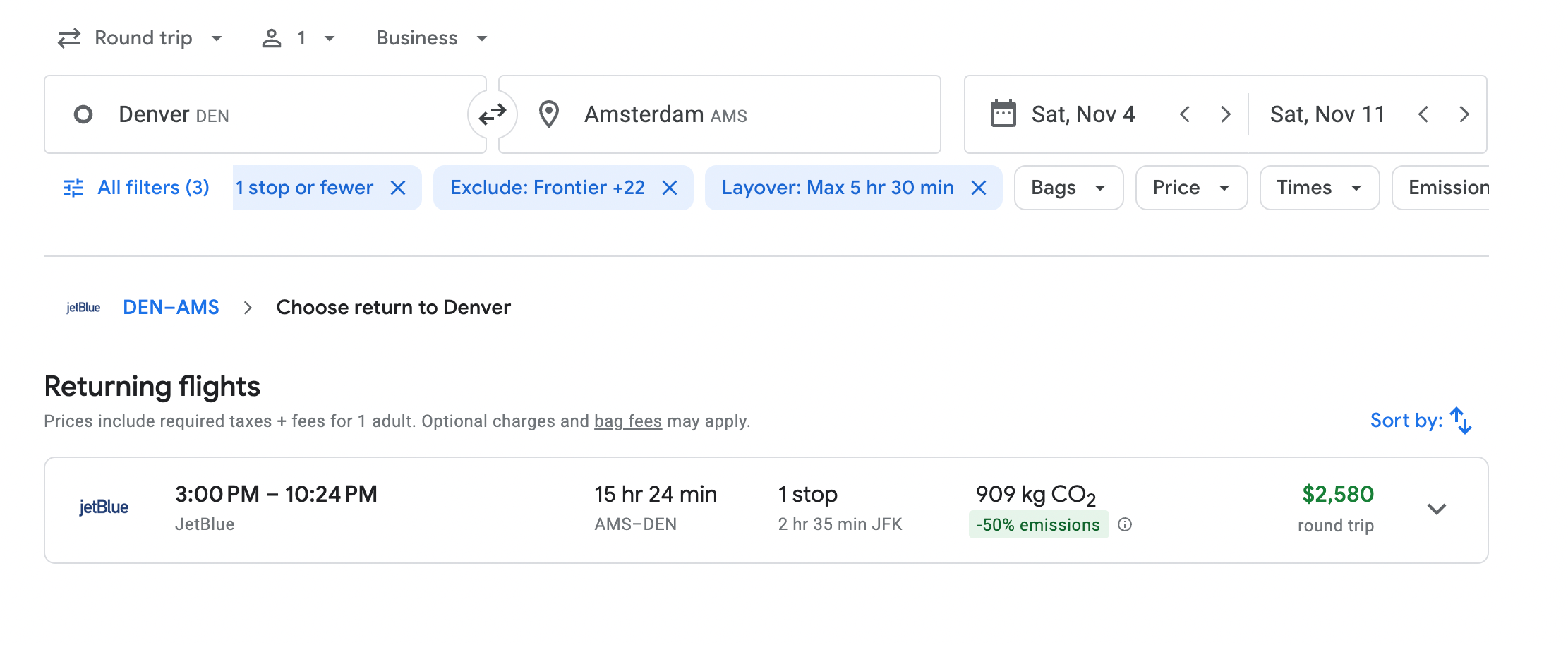Open the Price filter dropdown

(x=1190, y=188)
